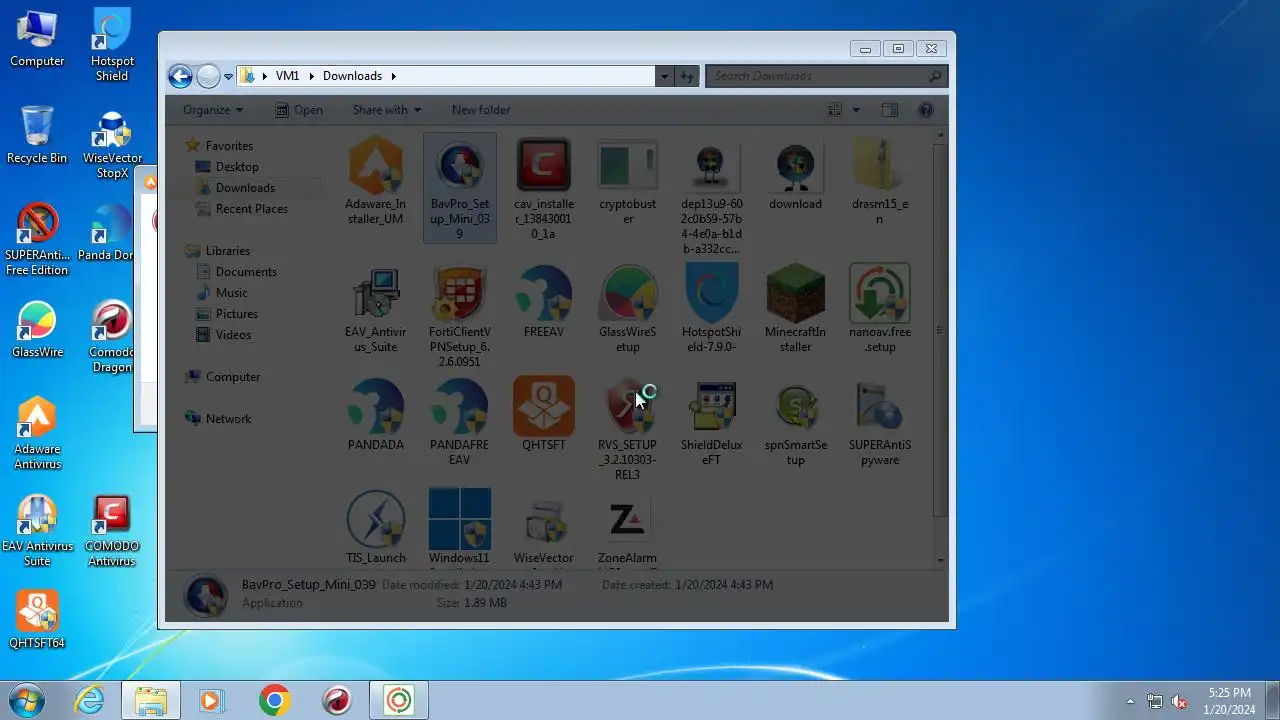The height and width of the screenshot is (720, 1280).
Task: Open the Recycle Bin desktop icon
Action: point(37,135)
